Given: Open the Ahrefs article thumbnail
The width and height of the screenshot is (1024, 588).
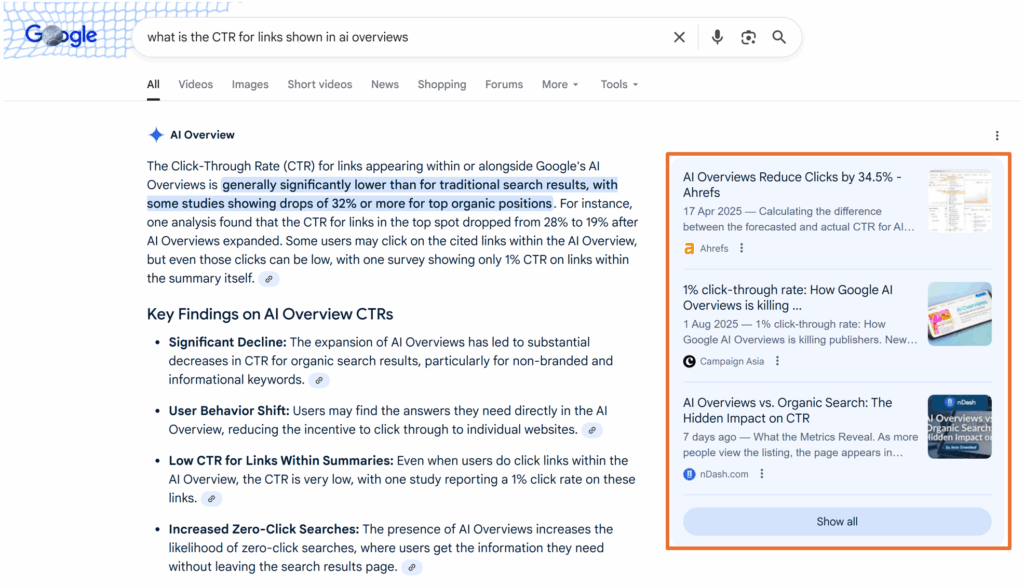Looking at the screenshot, I should tap(959, 201).
